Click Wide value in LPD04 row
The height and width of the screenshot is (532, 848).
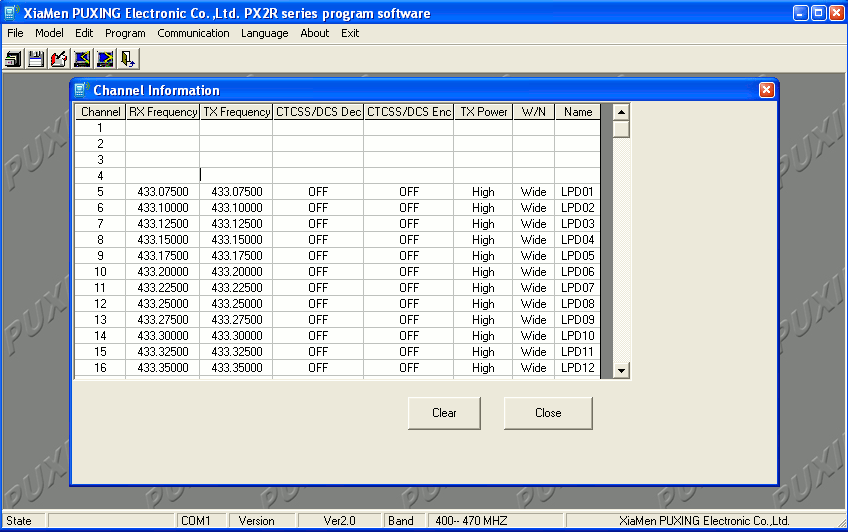[x=534, y=240]
